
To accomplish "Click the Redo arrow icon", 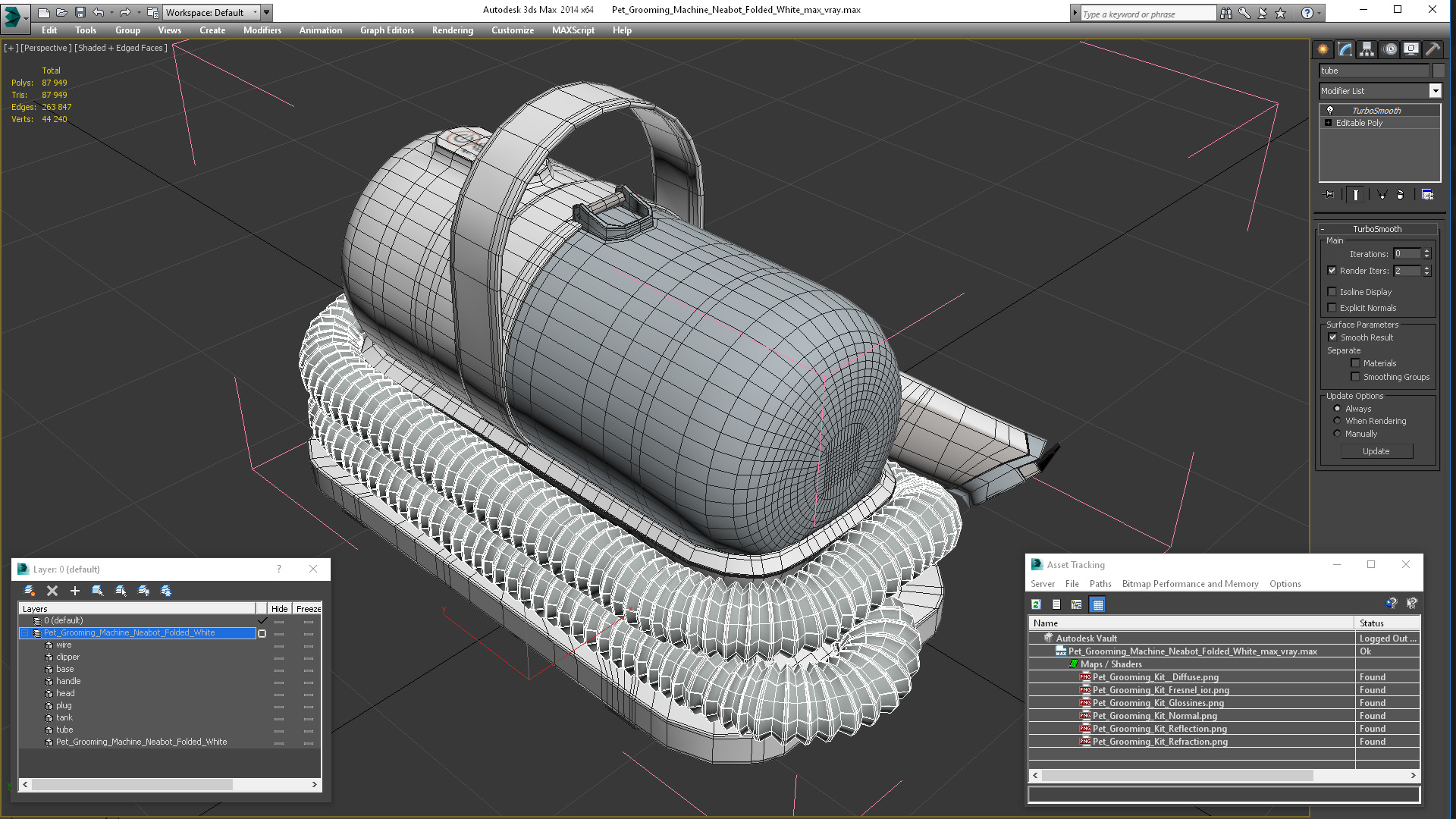I will tap(125, 13).
